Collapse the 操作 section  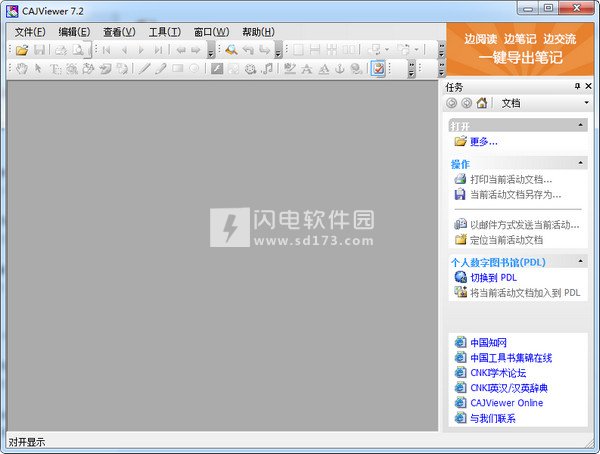(x=580, y=163)
